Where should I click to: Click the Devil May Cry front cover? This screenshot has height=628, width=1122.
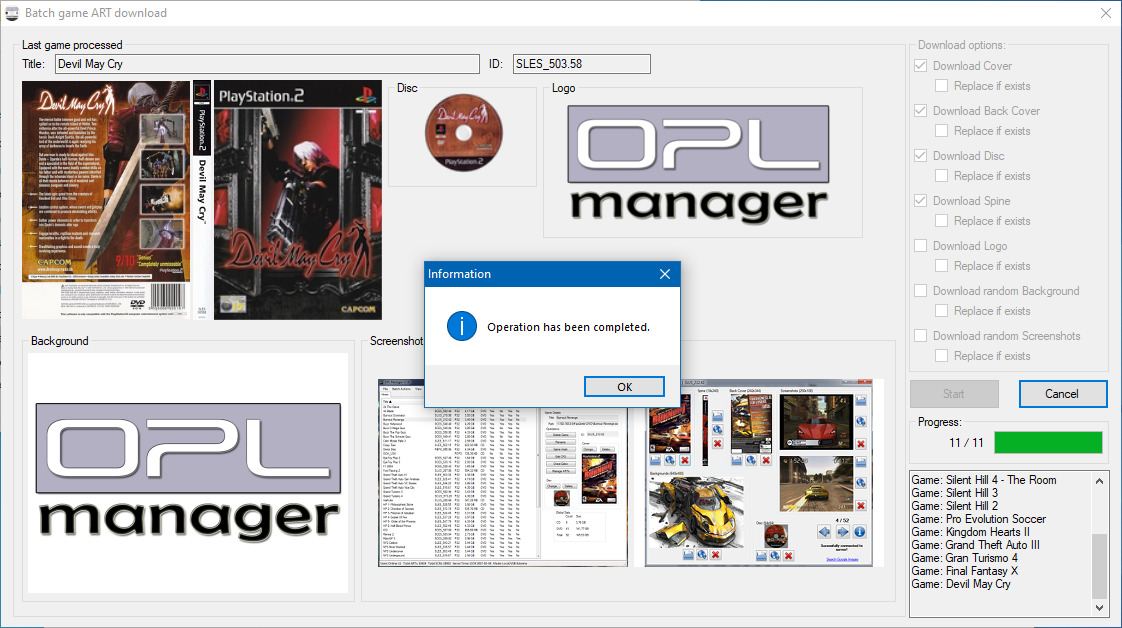(x=298, y=200)
